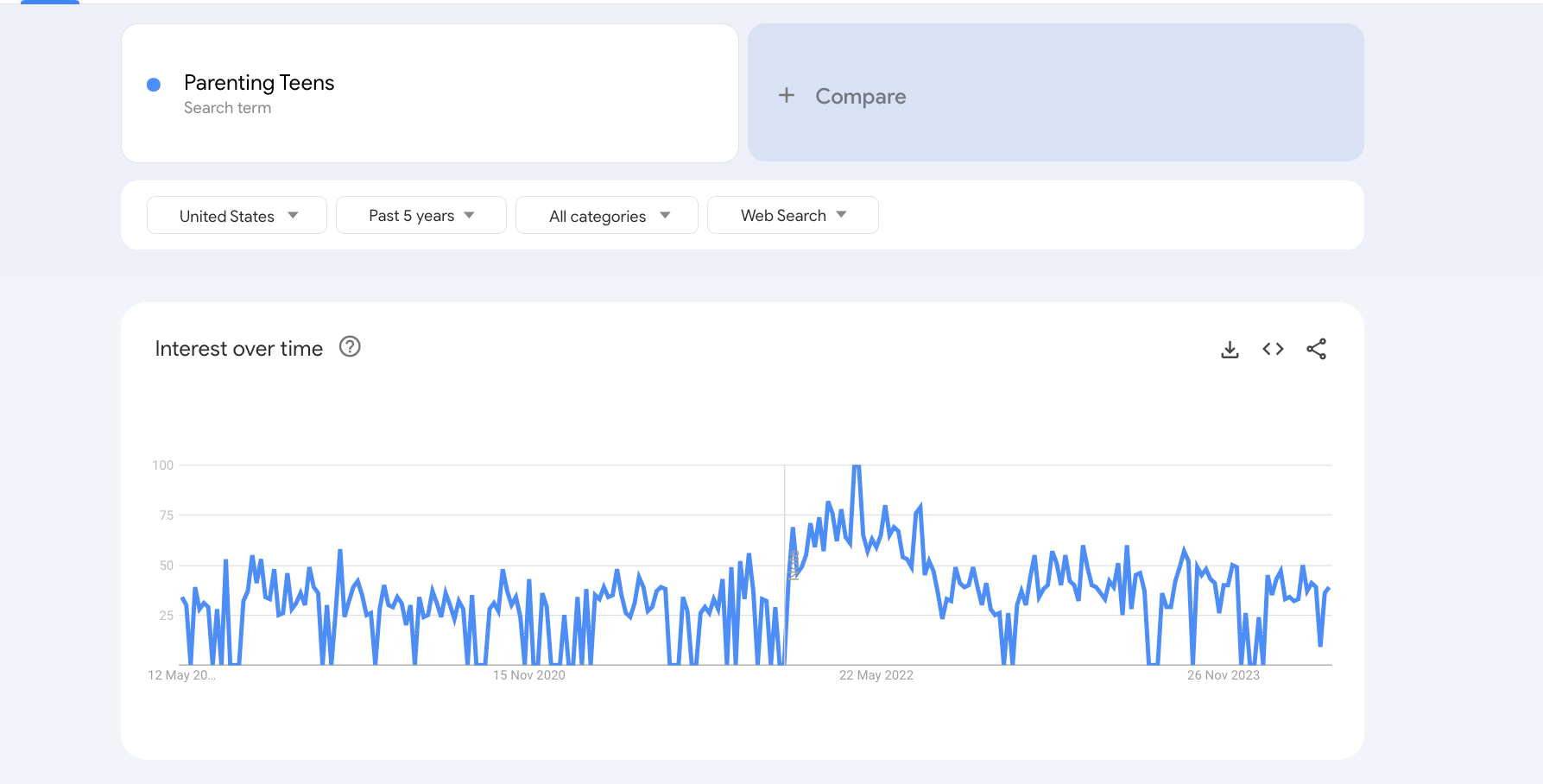Click the 15 Nov 2020 axis label
Image resolution: width=1543 pixels, height=784 pixels.
pyautogui.click(x=528, y=675)
